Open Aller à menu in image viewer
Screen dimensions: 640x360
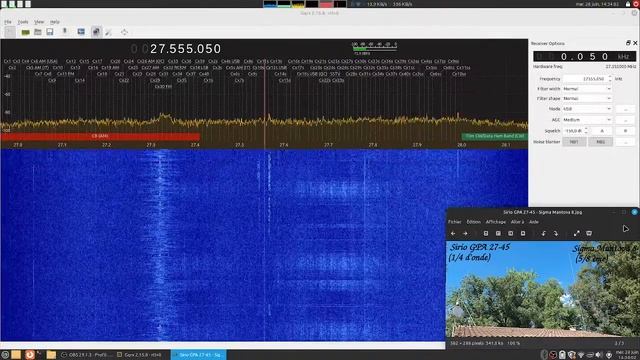pos(517,222)
